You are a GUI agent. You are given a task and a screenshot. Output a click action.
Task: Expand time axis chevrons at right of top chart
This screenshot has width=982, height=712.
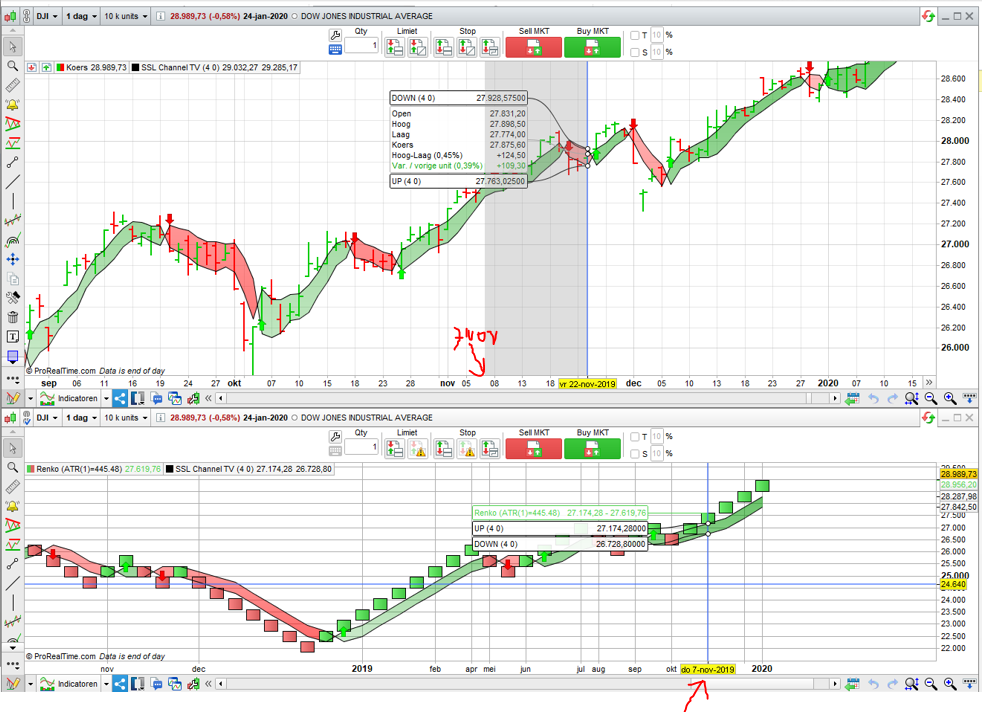[929, 382]
